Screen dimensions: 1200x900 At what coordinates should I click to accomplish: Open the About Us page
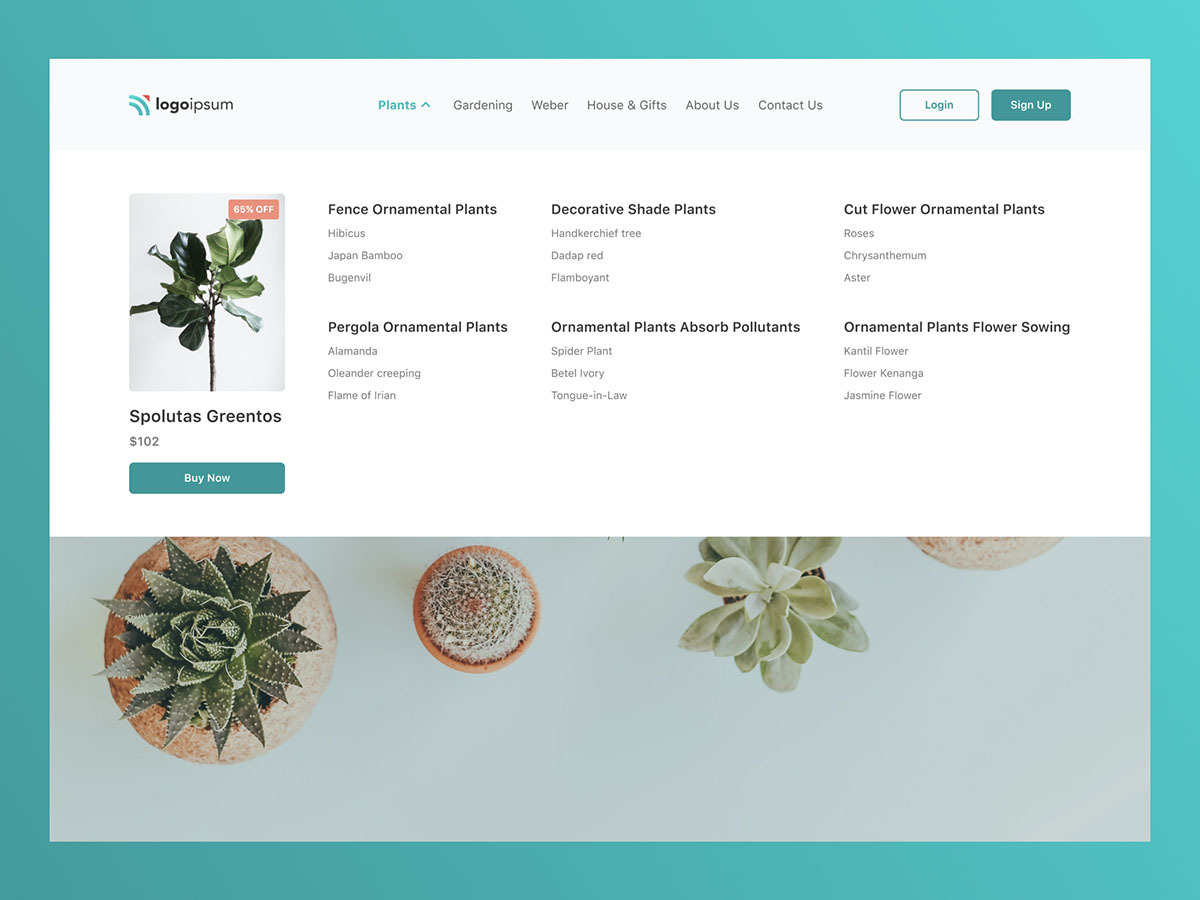pyautogui.click(x=712, y=105)
